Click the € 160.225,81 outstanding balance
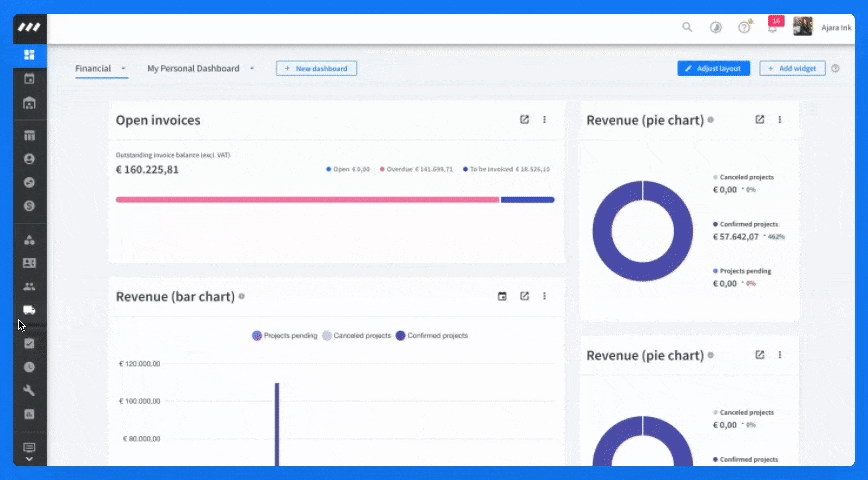 (x=147, y=169)
